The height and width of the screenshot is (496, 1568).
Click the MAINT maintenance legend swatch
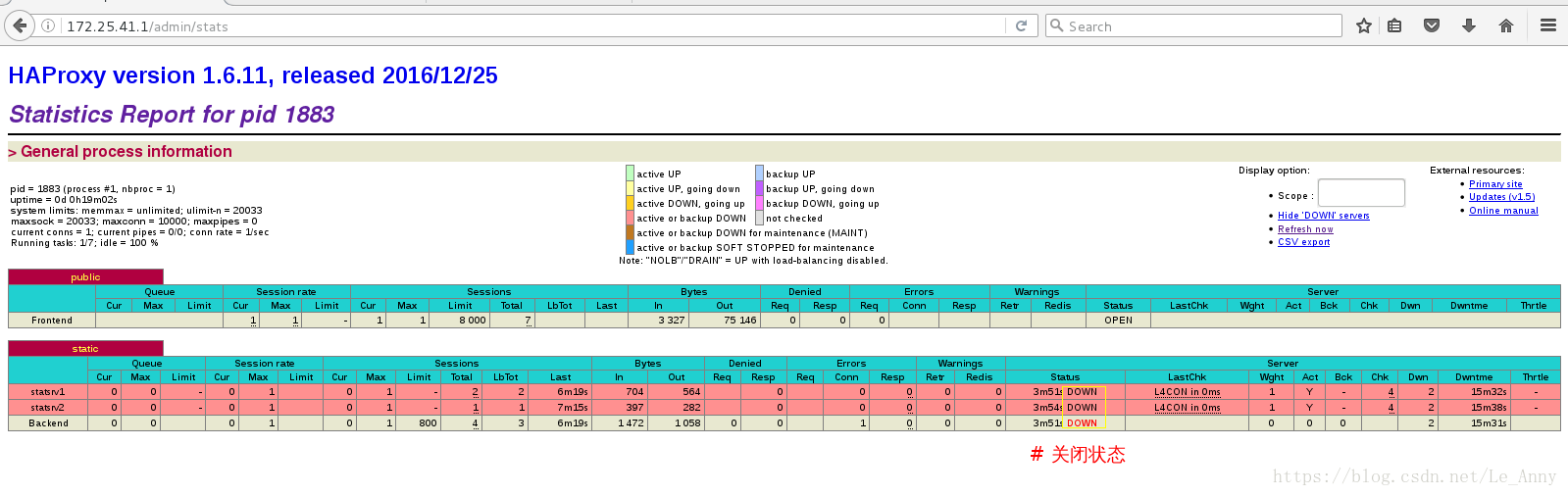click(x=630, y=232)
